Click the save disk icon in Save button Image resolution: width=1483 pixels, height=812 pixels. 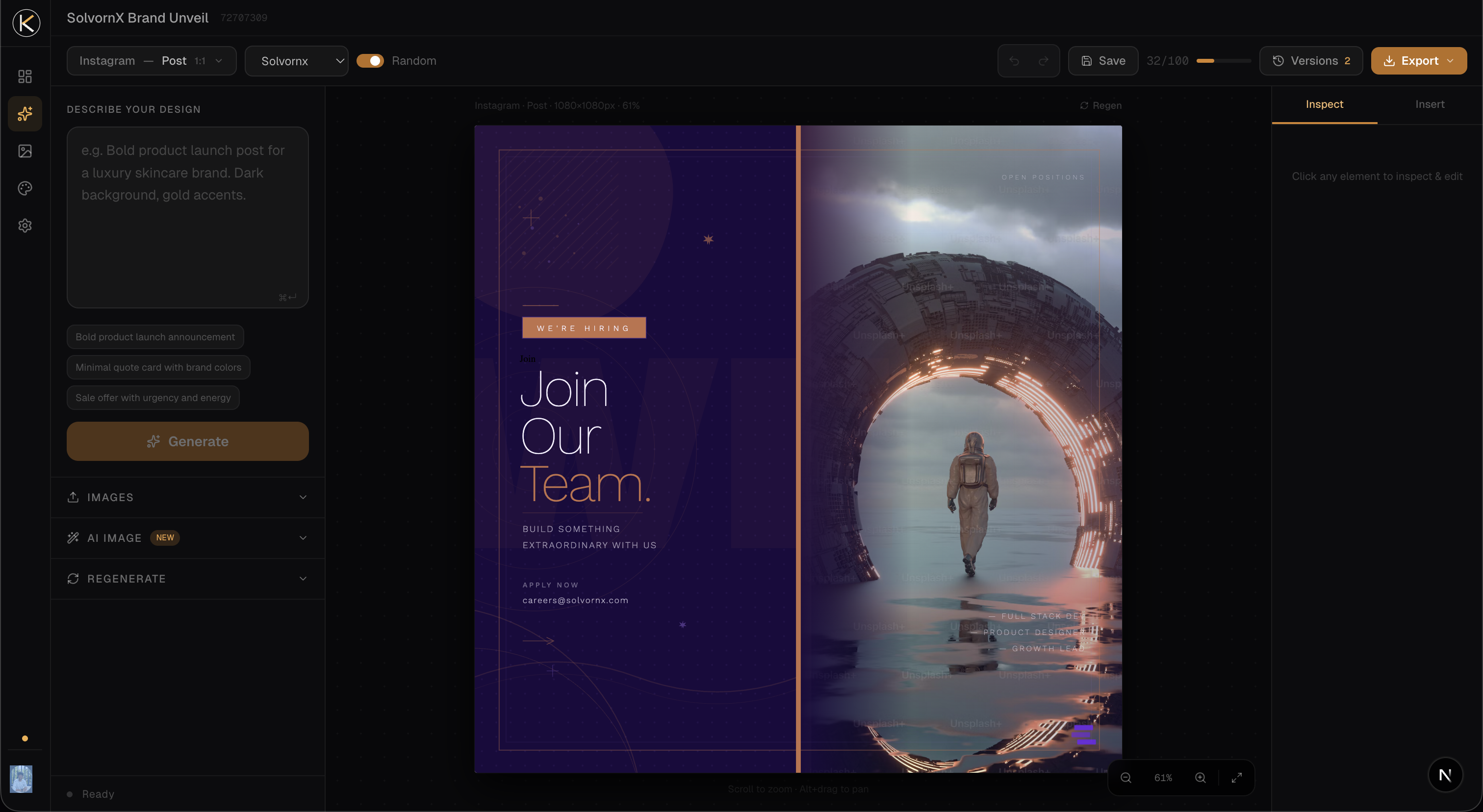(x=1086, y=61)
